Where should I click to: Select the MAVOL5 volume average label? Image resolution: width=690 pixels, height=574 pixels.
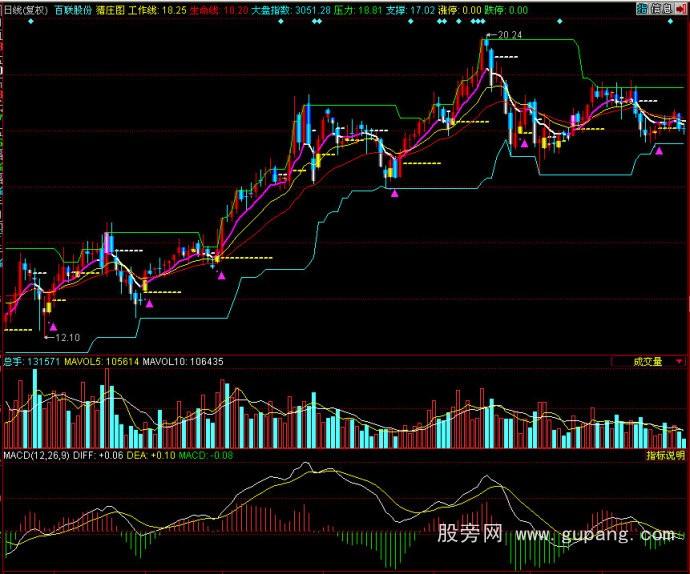(83, 362)
